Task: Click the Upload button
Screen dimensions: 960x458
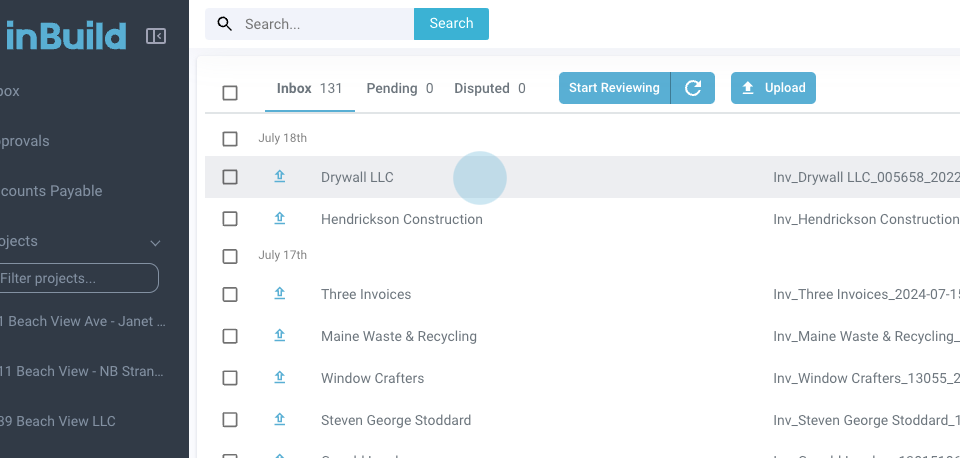Action: tap(774, 88)
